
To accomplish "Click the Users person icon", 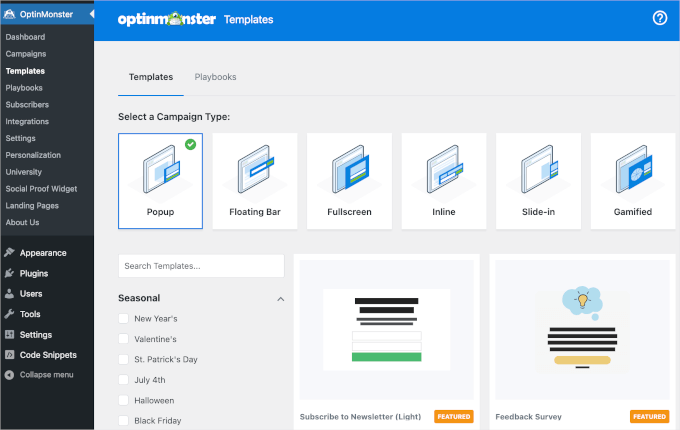I will [10, 293].
